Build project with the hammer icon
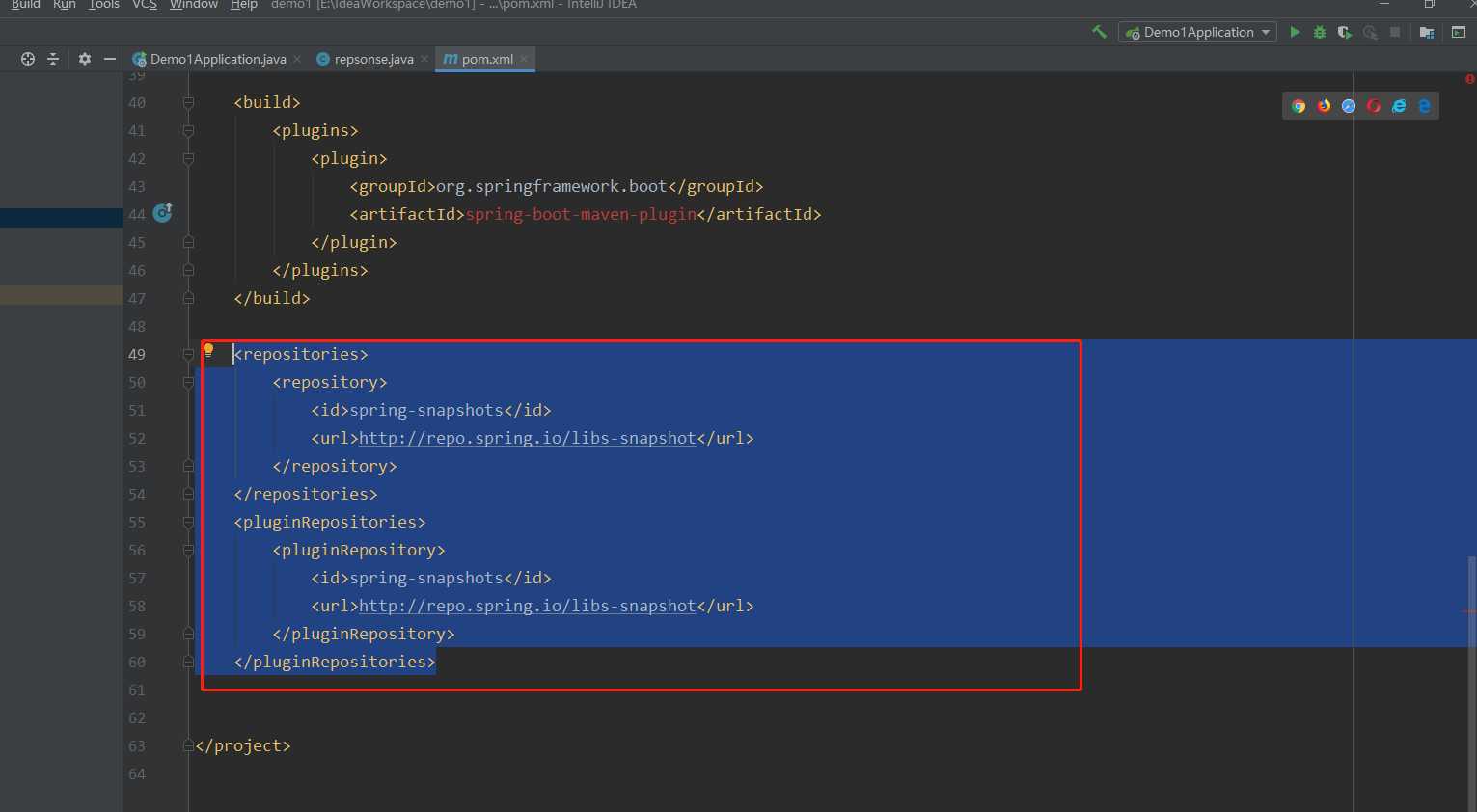This screenshot has height=812, width=1477. point(1099,32)
